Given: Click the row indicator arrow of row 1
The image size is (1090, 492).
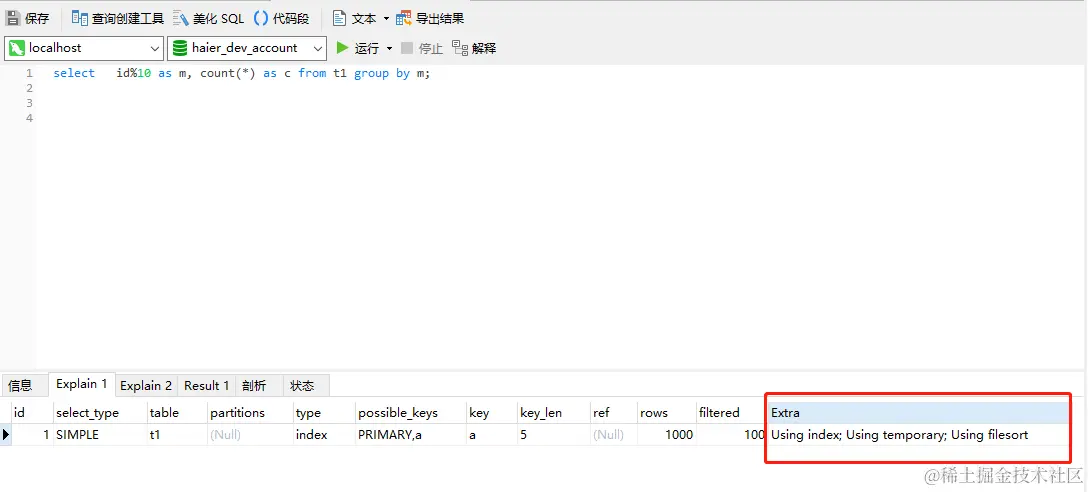Looking at the screenshot, I should [6, 435].
